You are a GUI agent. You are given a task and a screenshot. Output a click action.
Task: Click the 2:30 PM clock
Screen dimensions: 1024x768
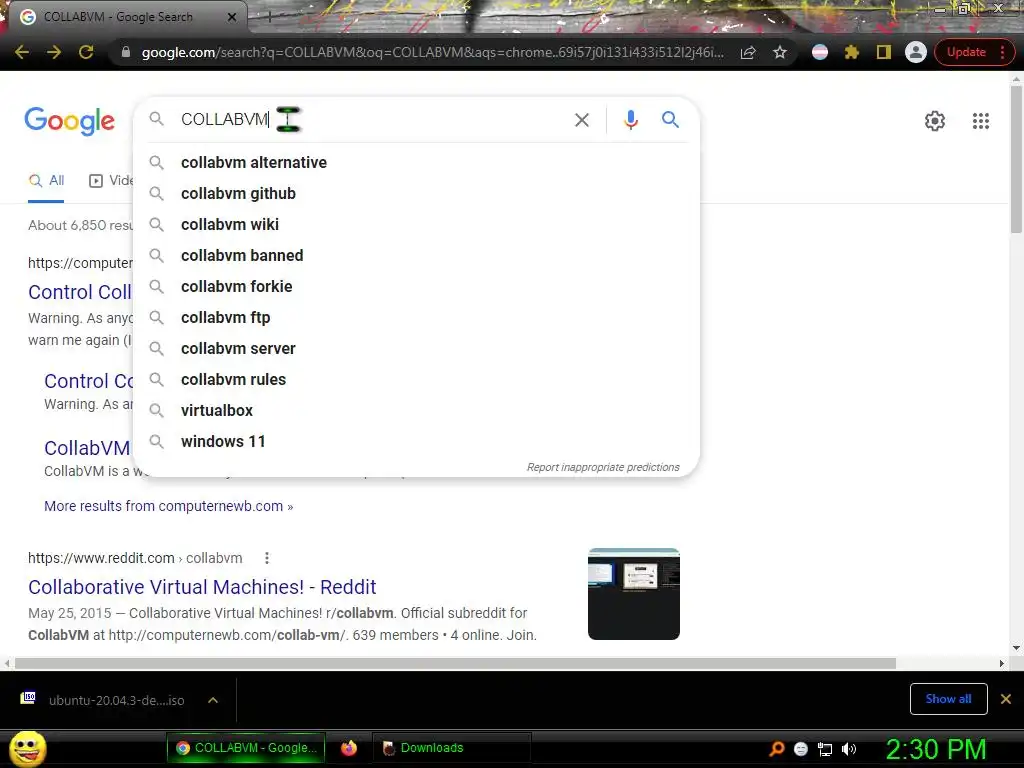[935, 749]
